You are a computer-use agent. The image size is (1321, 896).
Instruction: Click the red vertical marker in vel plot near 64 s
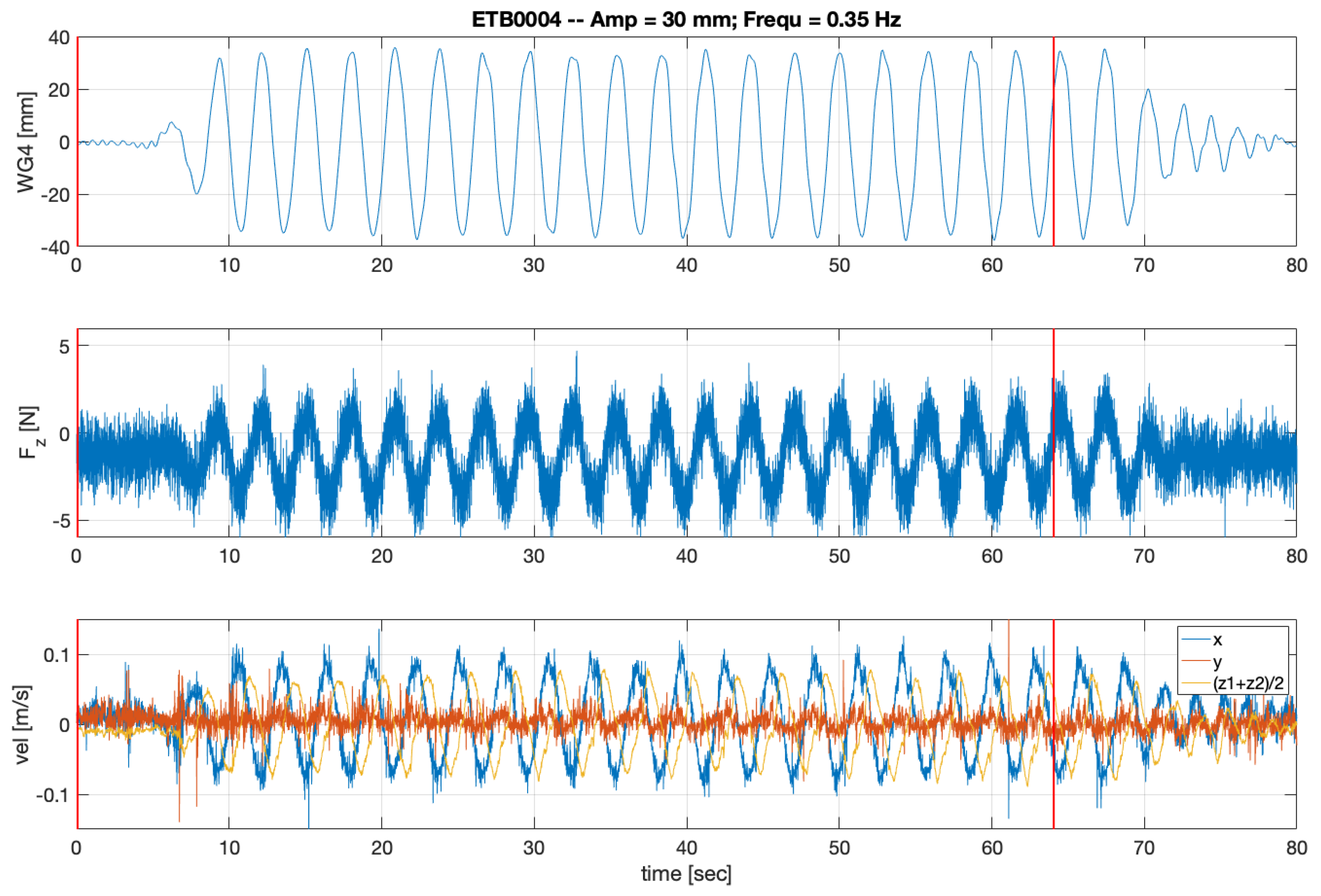point(1053,724)
